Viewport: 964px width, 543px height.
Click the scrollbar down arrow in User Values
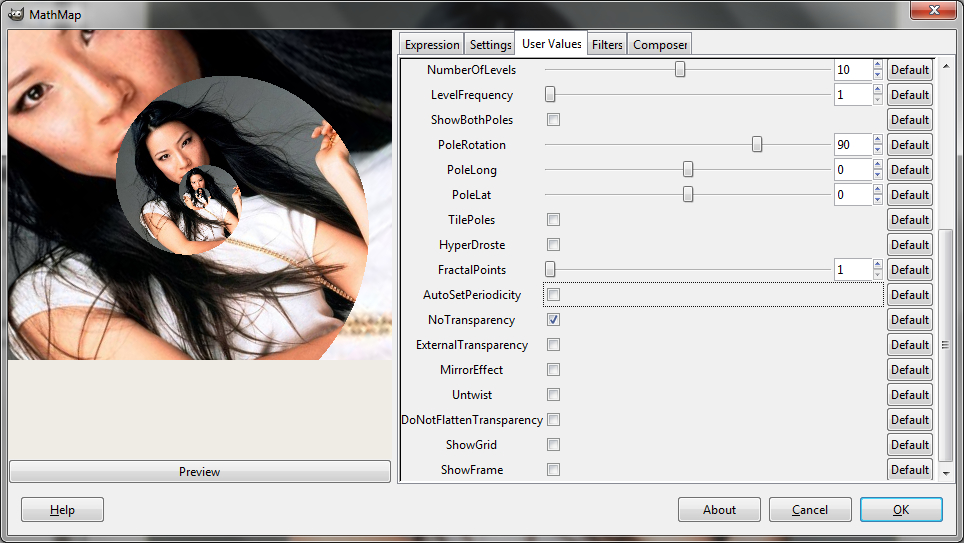(946, 474)
